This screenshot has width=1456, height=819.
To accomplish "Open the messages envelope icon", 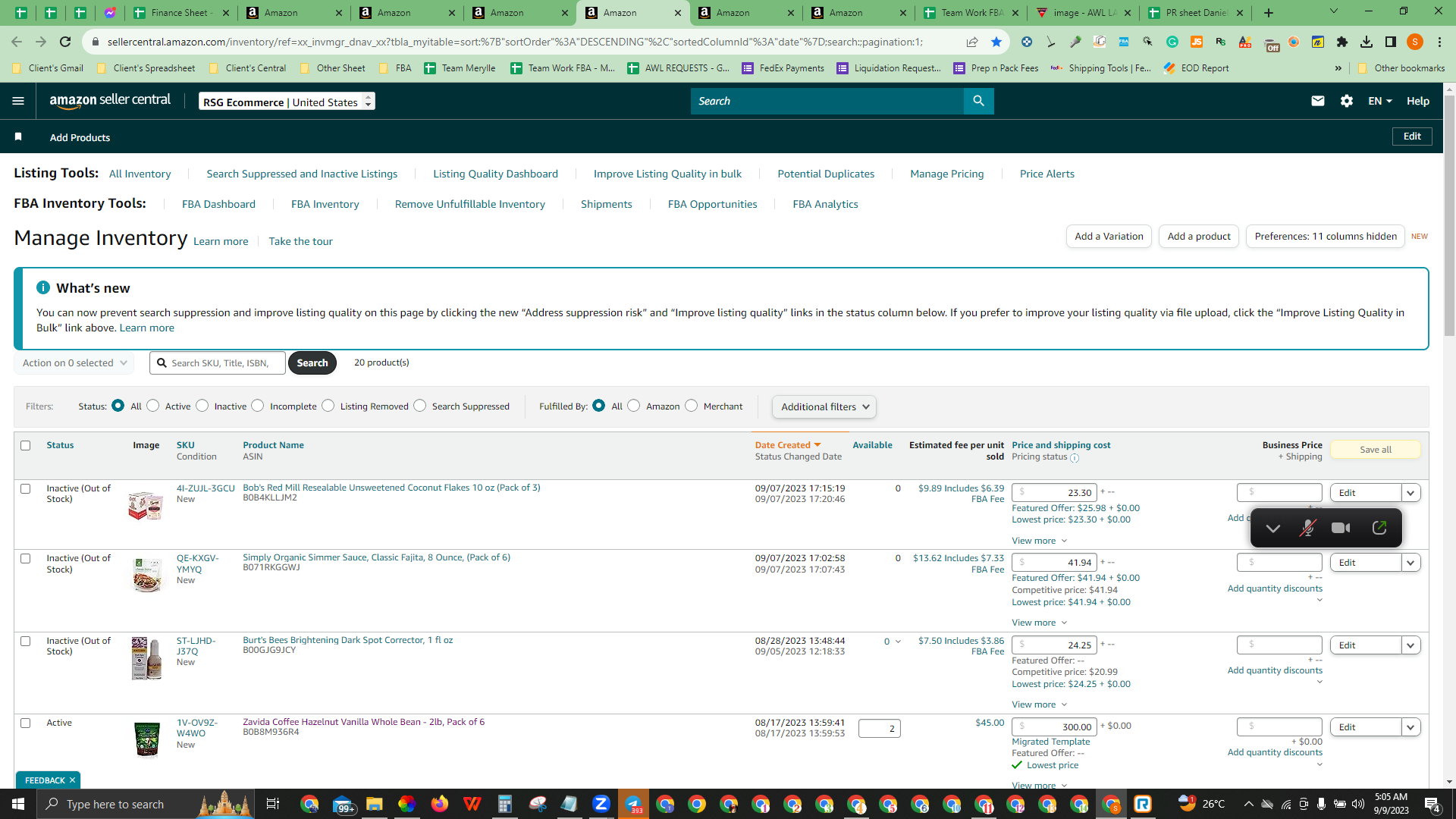I will point(1318,101).
